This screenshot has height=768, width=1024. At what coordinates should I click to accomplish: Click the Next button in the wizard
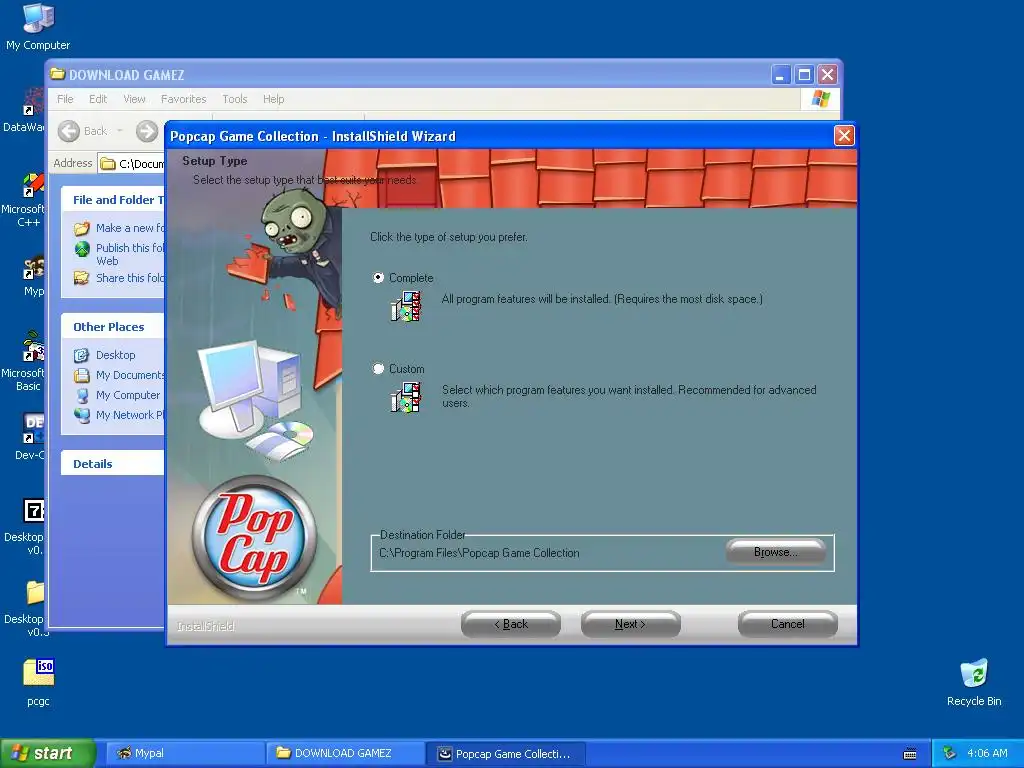630,624
